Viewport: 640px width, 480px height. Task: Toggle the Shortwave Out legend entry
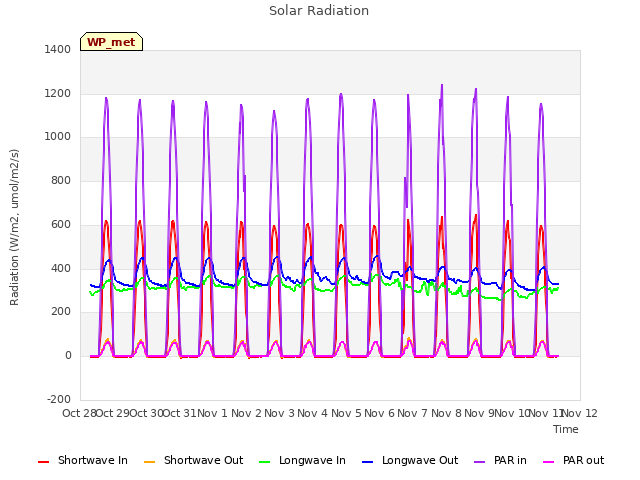[x=194, y=460]
